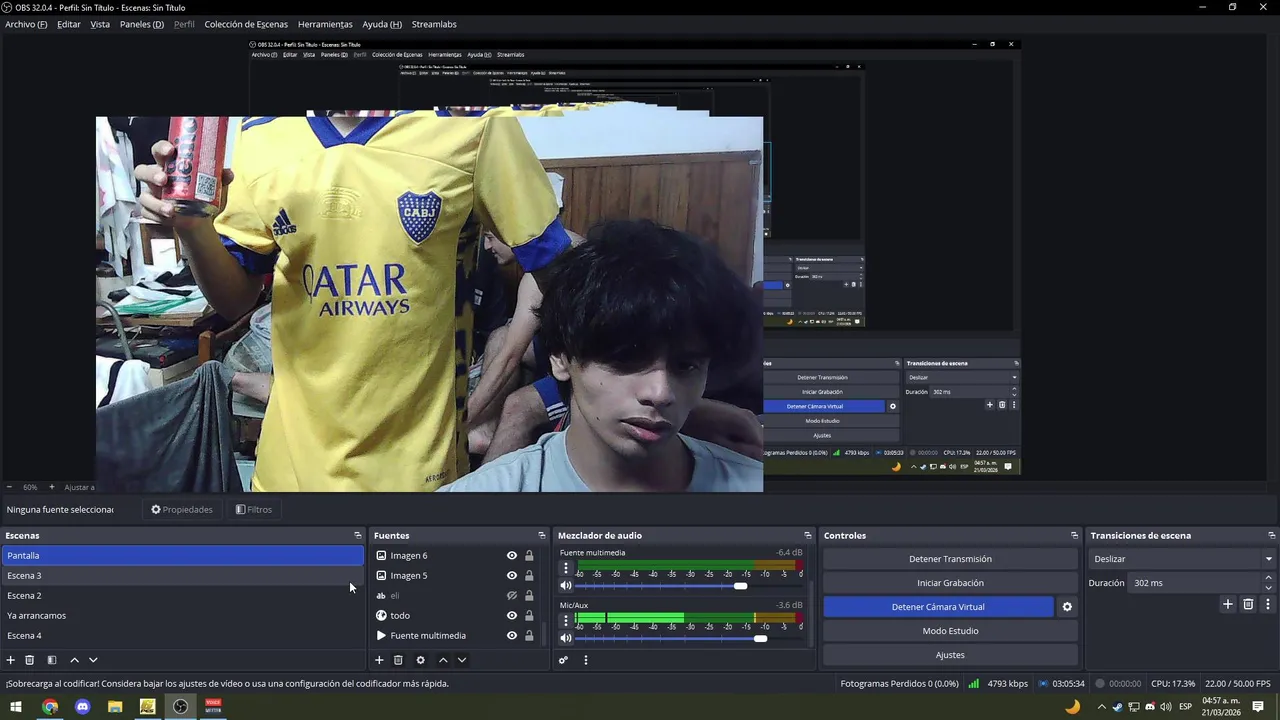Enable Modo Estudio
Screen dimensions: 1280x720
click(x=950, y=631)
